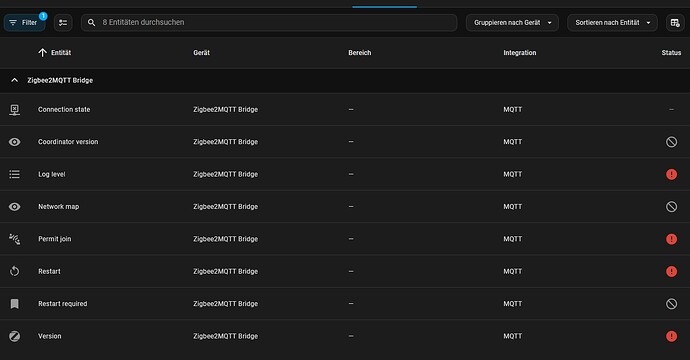The image size is (690, 360).
Task: Open table column settings icon
Action: point(675,22)
